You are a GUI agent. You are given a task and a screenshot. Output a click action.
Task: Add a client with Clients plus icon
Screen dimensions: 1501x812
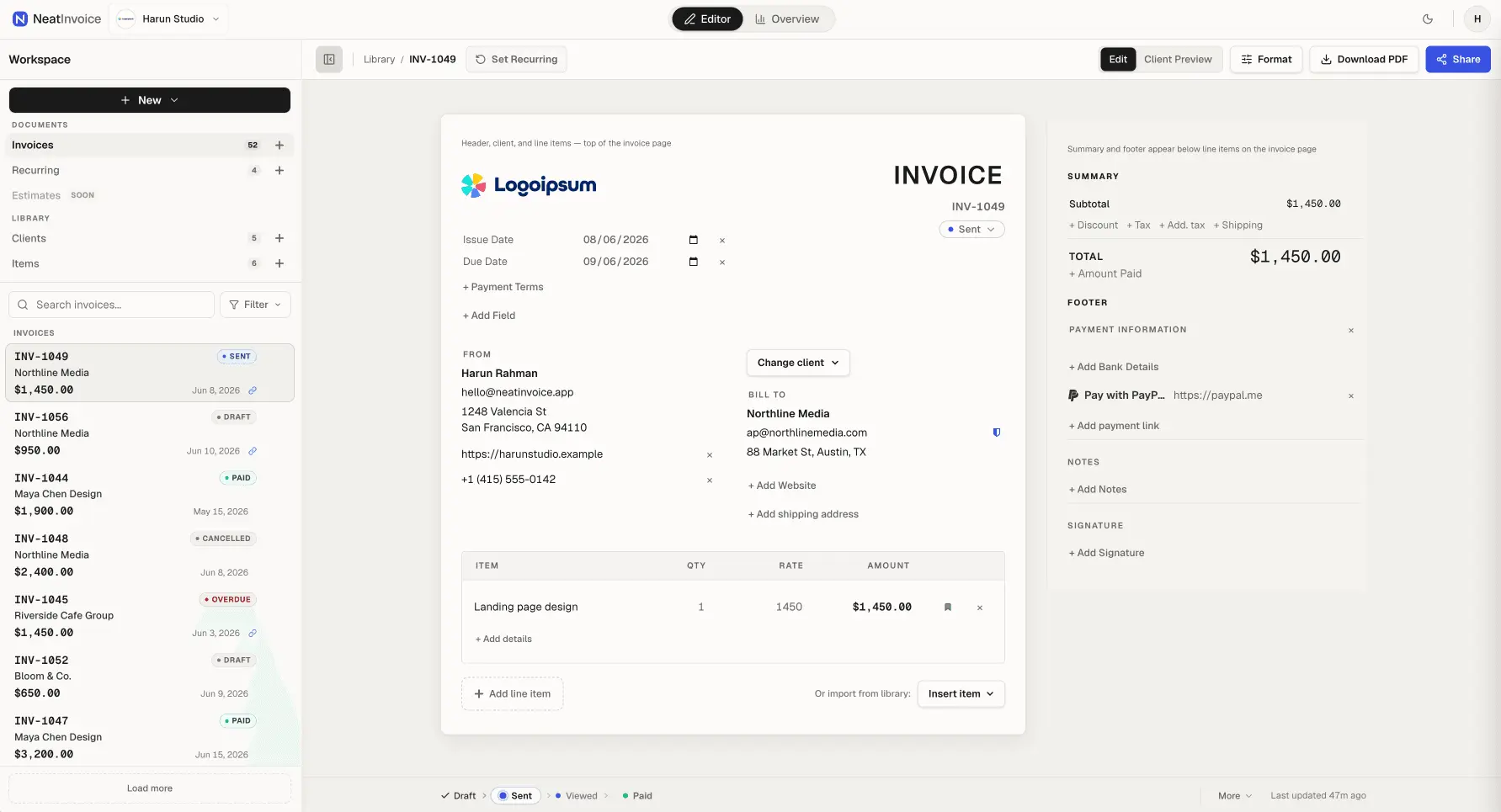pos(279,238)
